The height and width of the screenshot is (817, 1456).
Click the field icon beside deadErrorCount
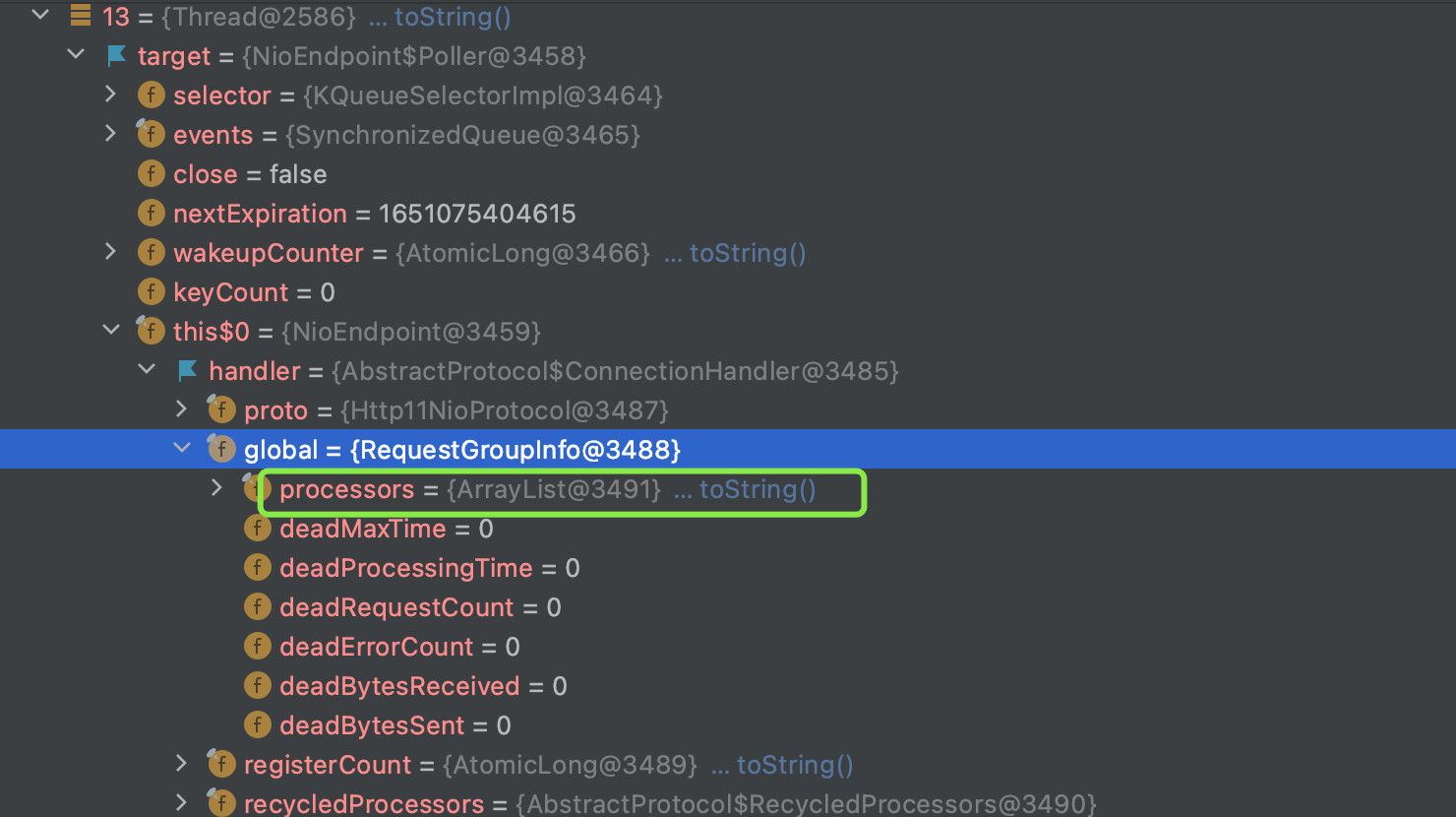click(x=257, y=647)
